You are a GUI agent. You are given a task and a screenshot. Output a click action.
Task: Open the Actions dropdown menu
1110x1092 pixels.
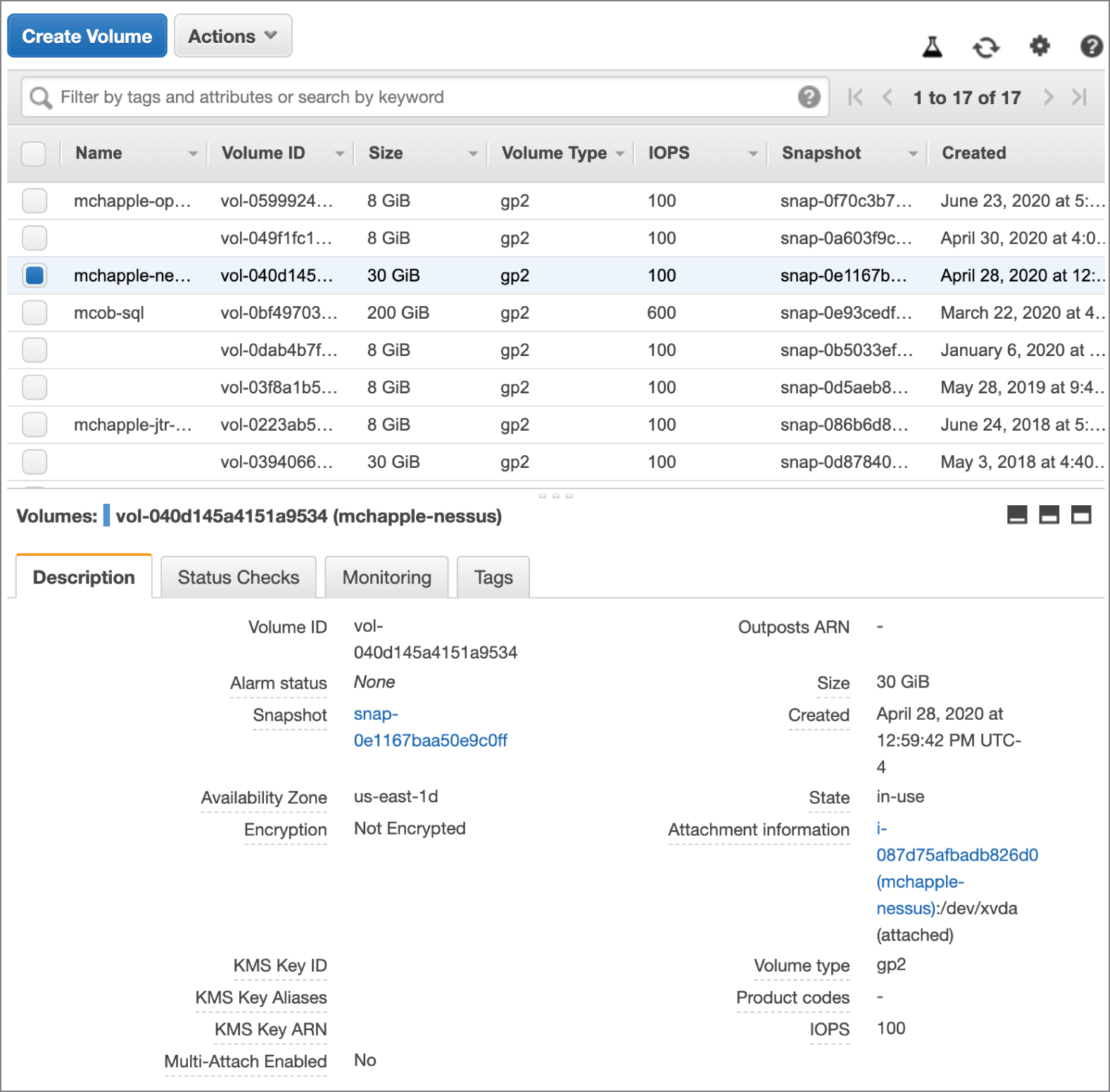point(233,36)
